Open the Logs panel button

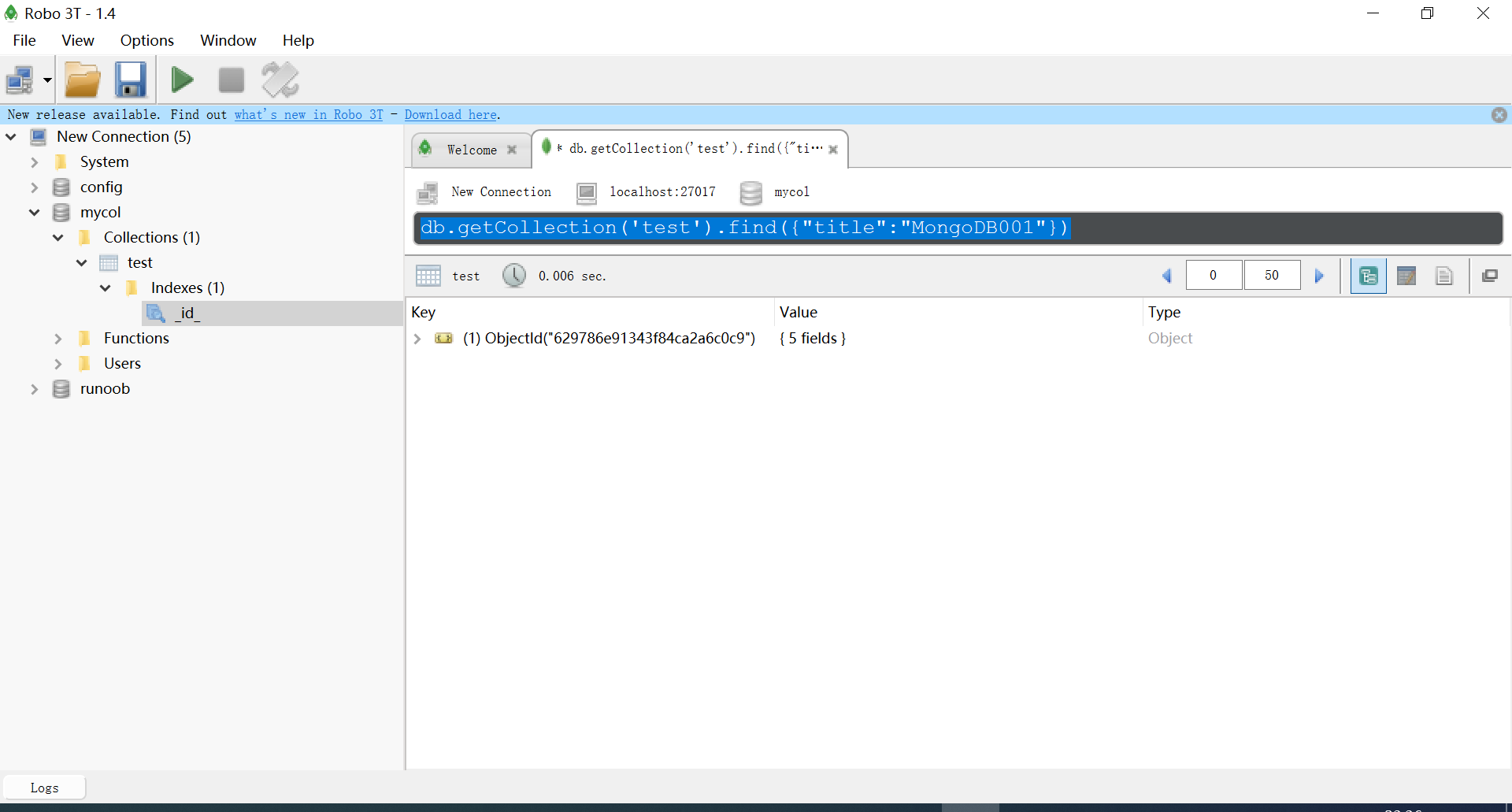click(45, 788)
